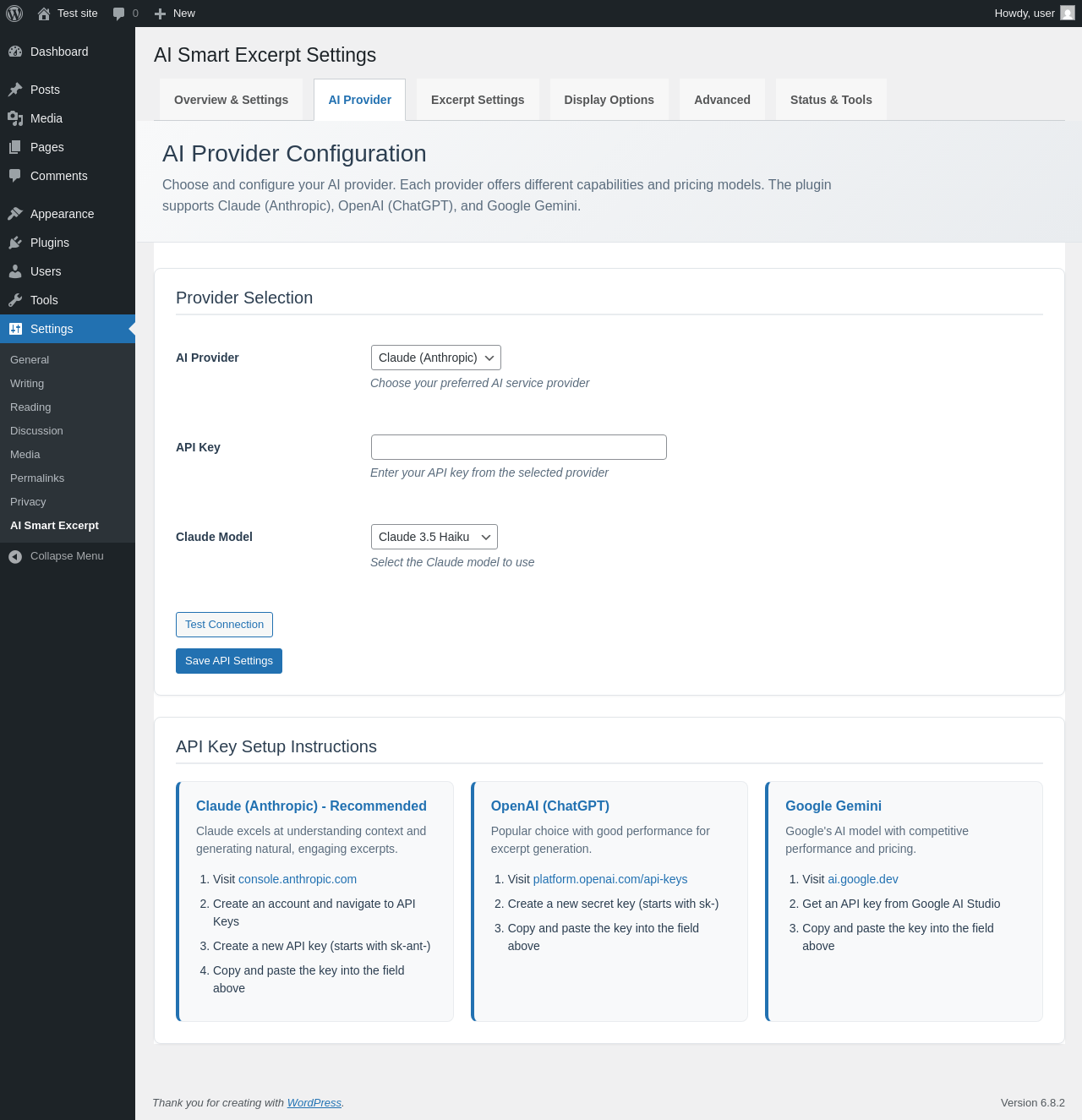Click the API Key field label

(198, 447)
